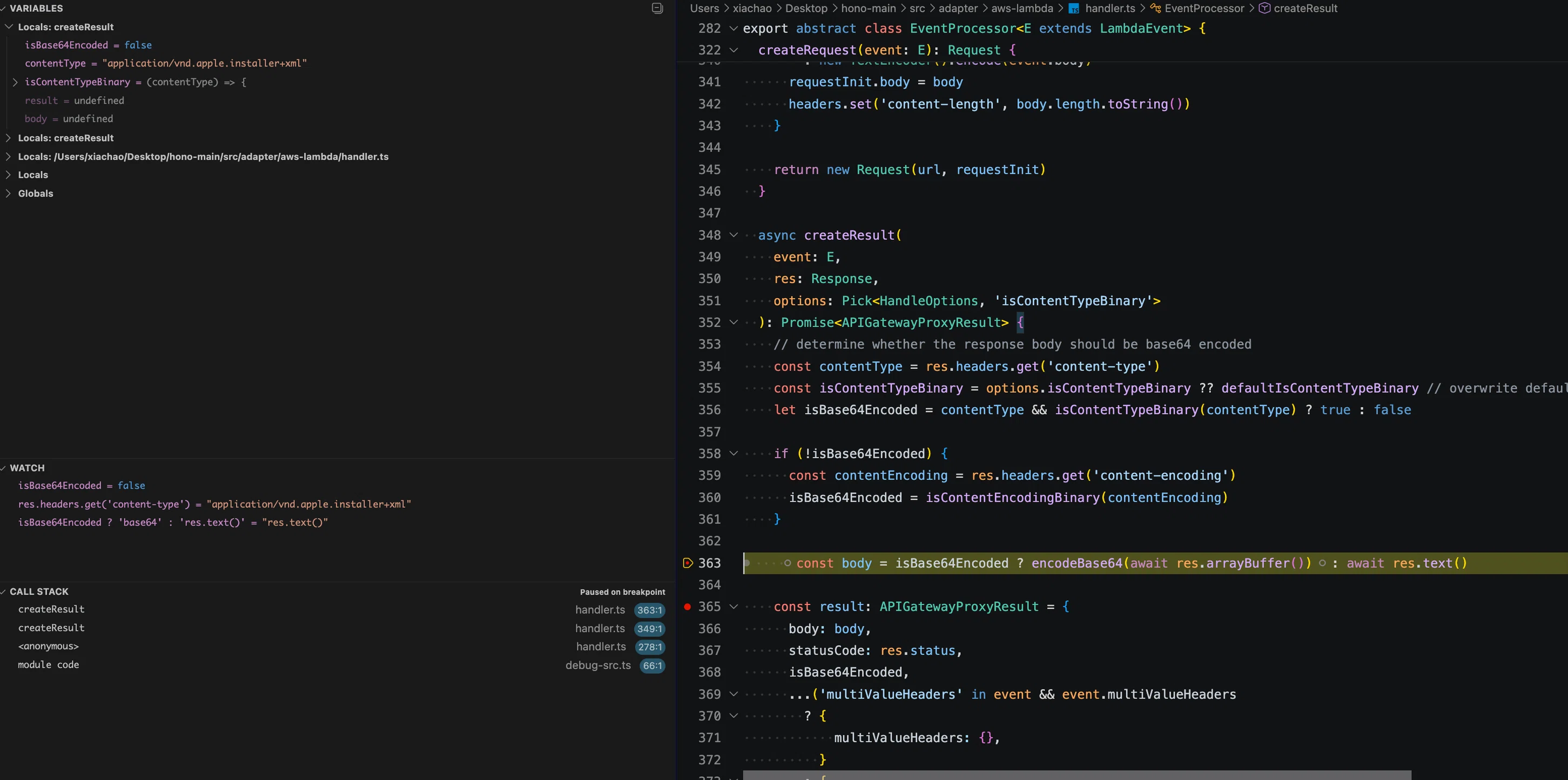Click the 'xiachao' breadcrumb segment
The width and height of the screenshot is (1568, 780).
752,9
